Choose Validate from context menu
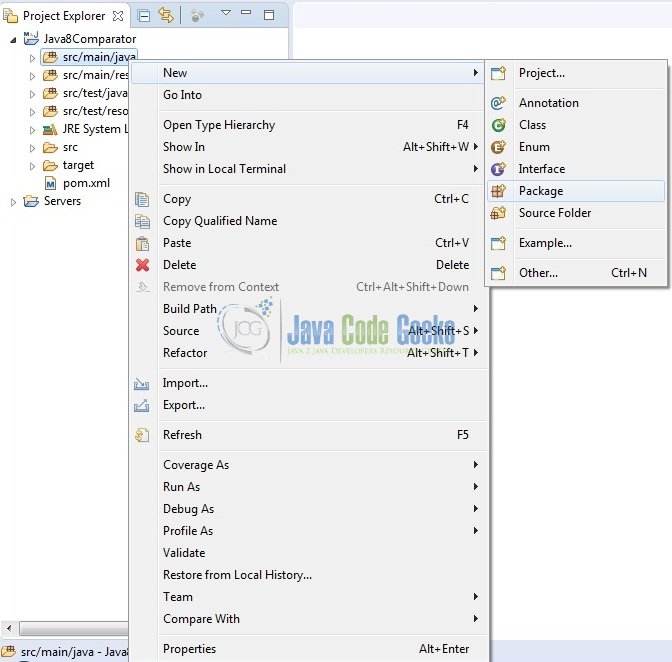This screenshot has height=662, width=672. coord(308,553)
